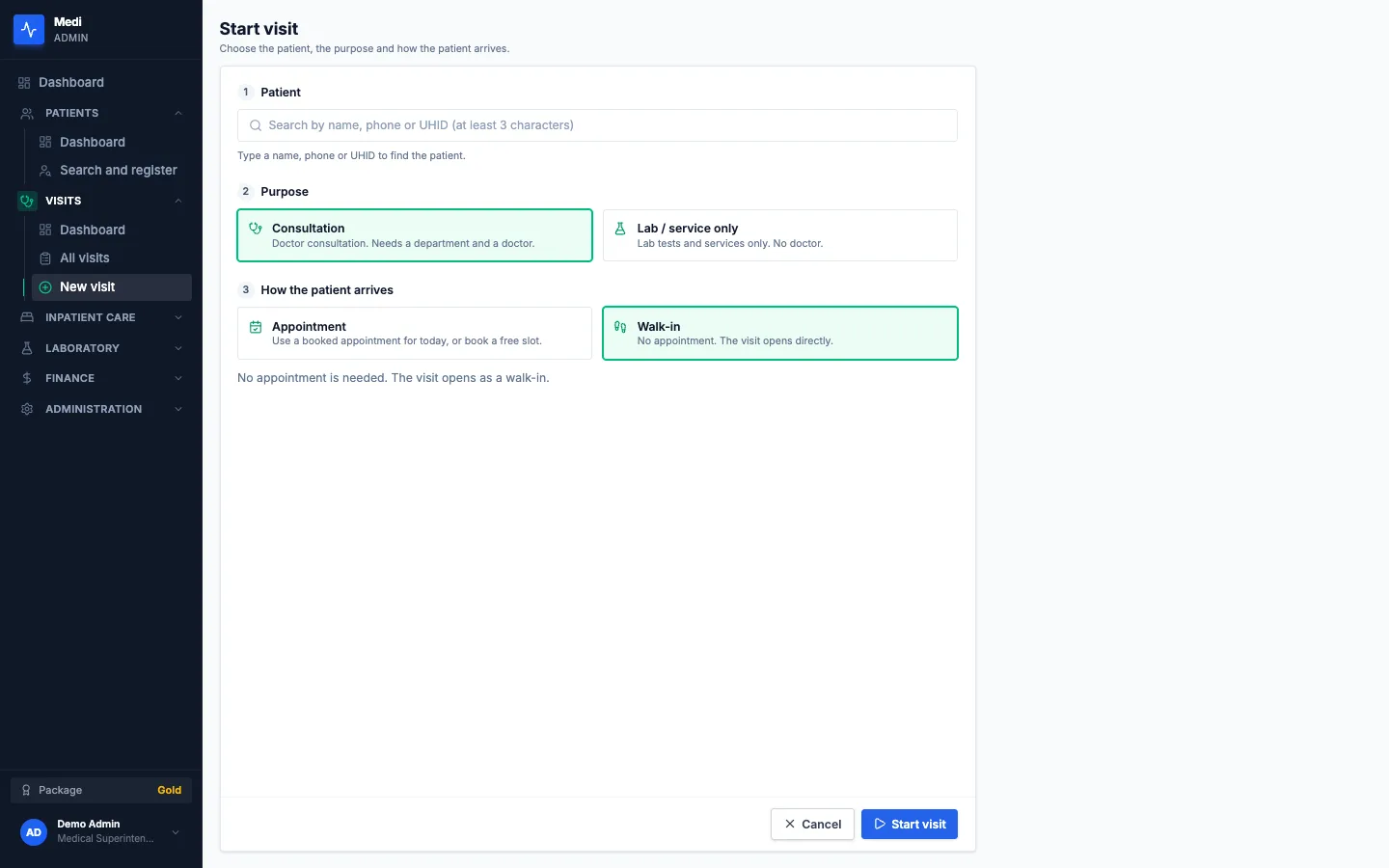The image size is (1389, 868).
Task: Click the plus-circle icon beside New visit
Action: tap(45, 287)
